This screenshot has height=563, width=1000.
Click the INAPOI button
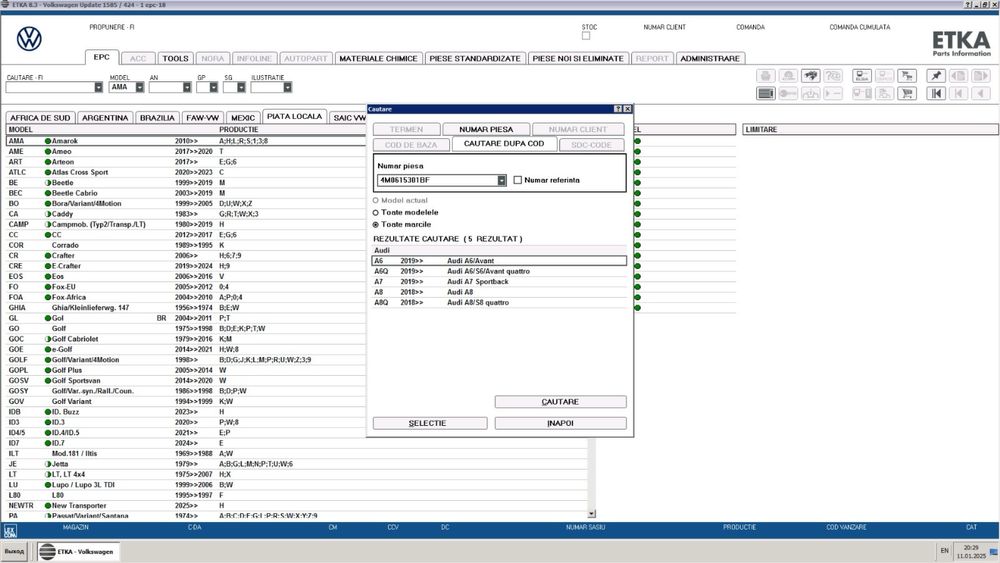click(560, 423)
